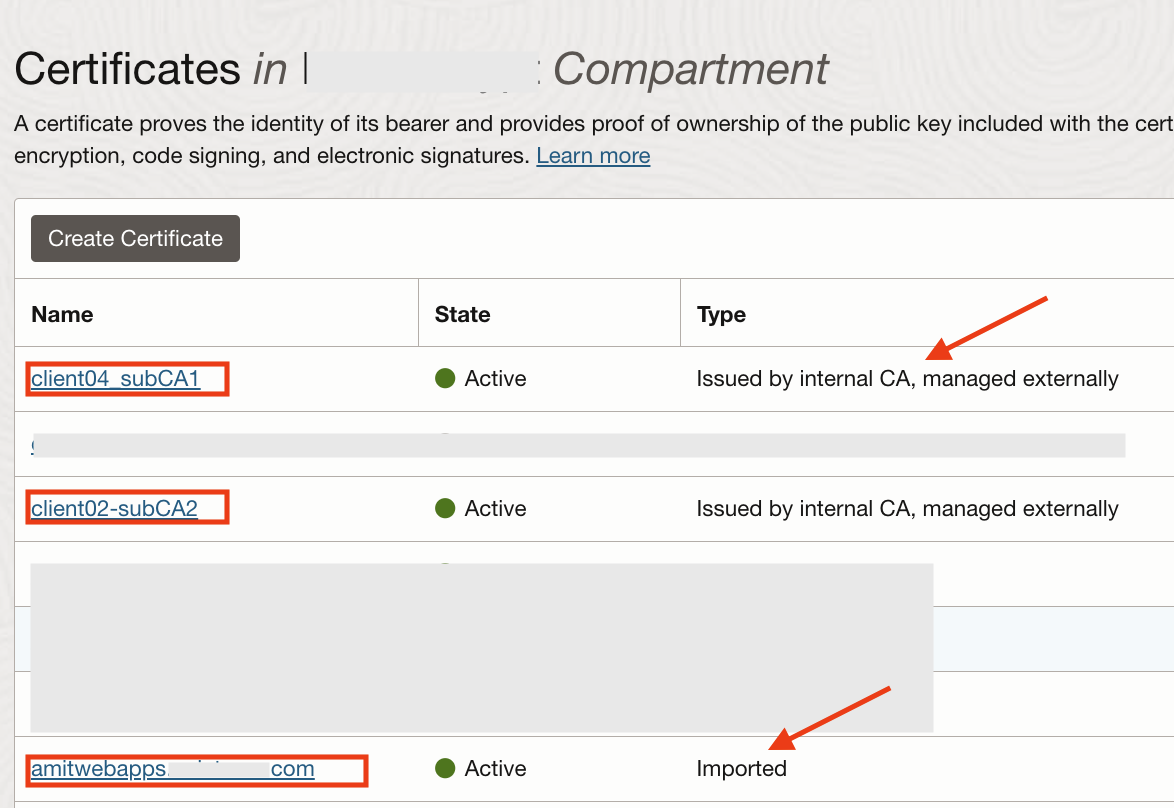Click the Active label in the amitwebapps row

pos(495,768)
